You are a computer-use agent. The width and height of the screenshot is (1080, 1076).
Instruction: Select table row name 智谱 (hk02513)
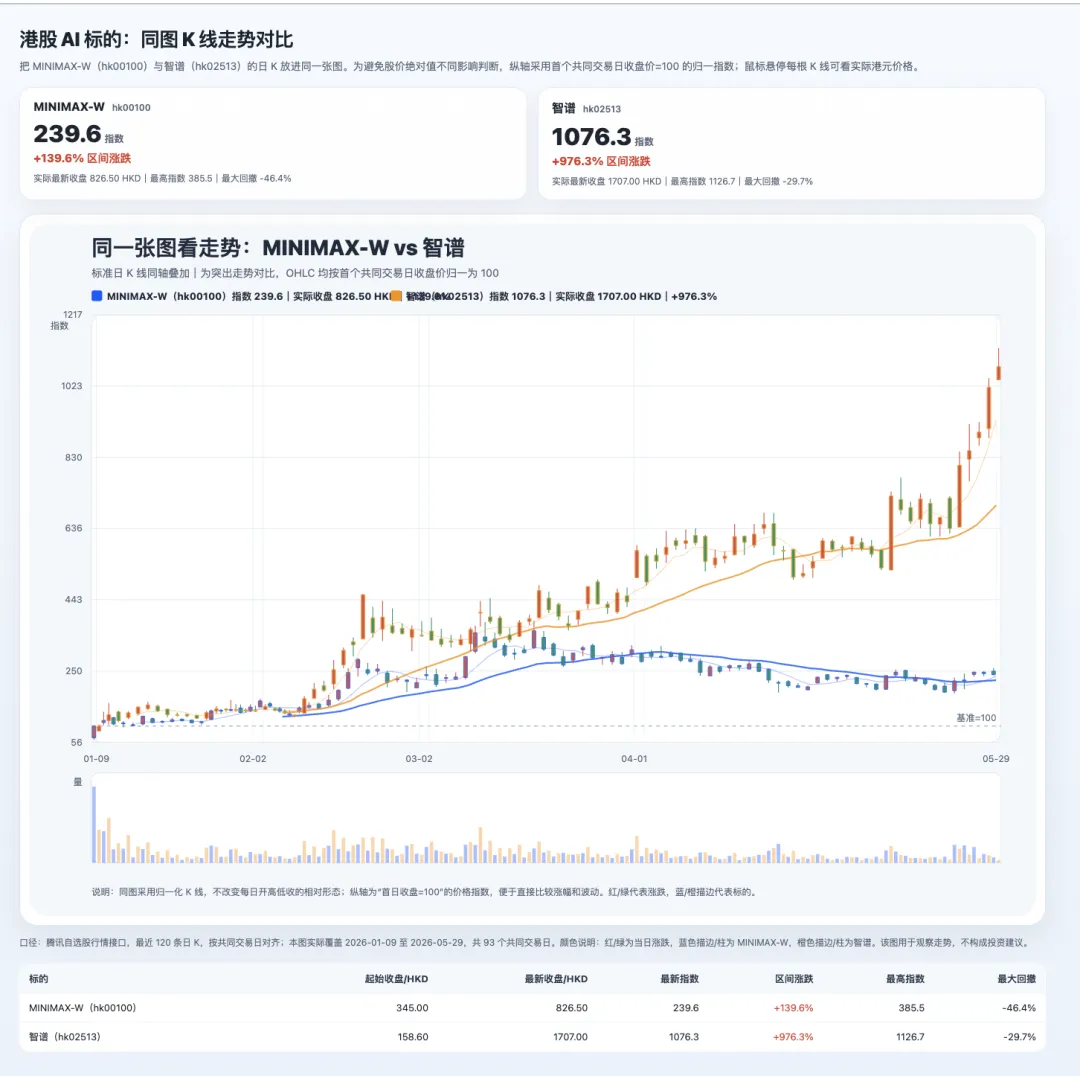pos(65,1037)
